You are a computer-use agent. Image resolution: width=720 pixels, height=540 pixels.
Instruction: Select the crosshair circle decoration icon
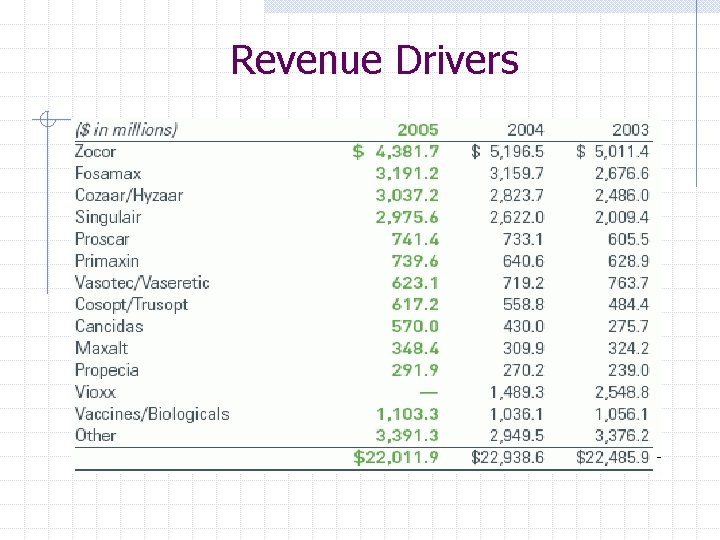[48, 119]
